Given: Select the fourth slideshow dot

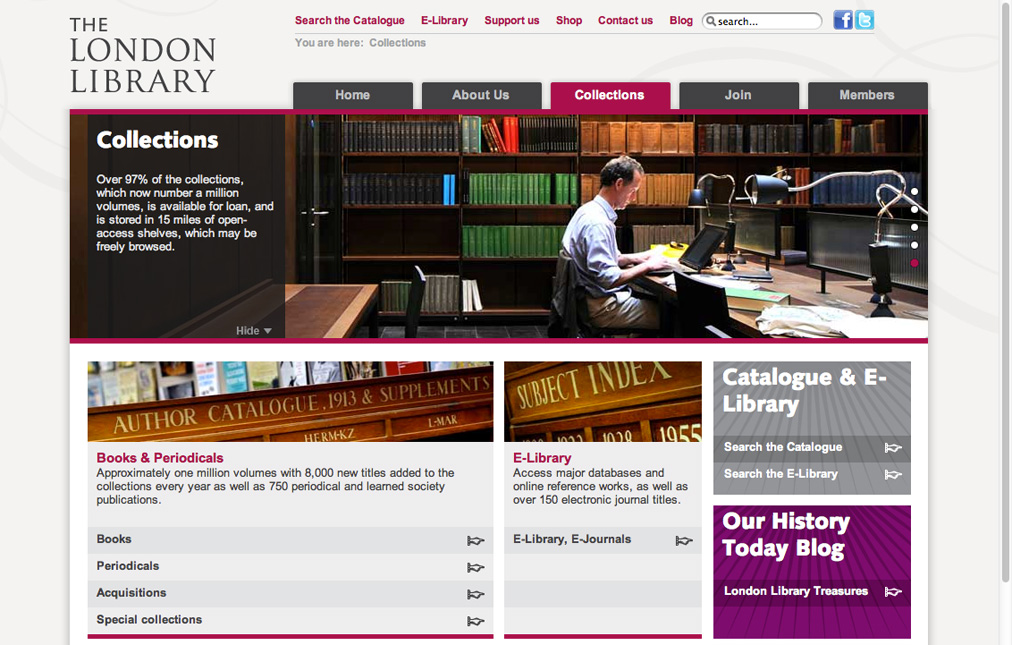Looking at the screenshot, I should point(915,245).
